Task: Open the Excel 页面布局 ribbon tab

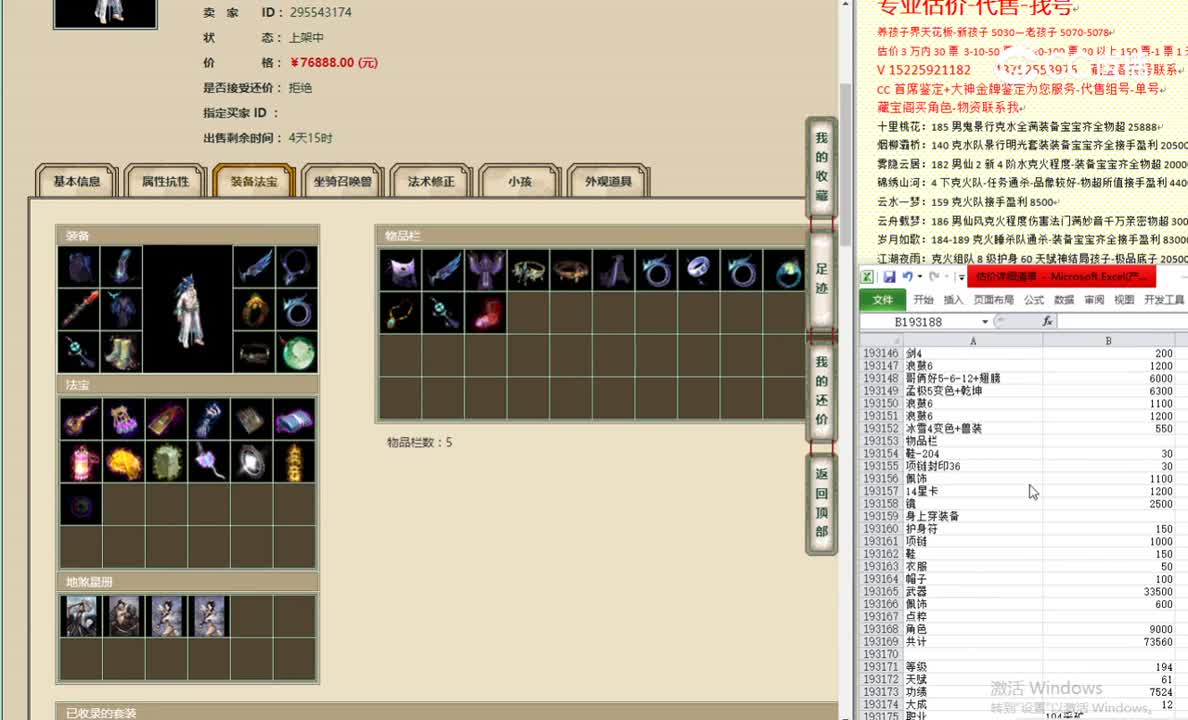Action: tap(993, 299)
